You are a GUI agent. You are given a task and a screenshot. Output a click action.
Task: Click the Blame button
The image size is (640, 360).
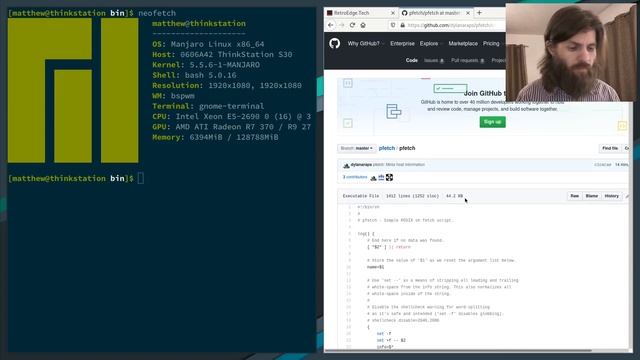[591, 196]
